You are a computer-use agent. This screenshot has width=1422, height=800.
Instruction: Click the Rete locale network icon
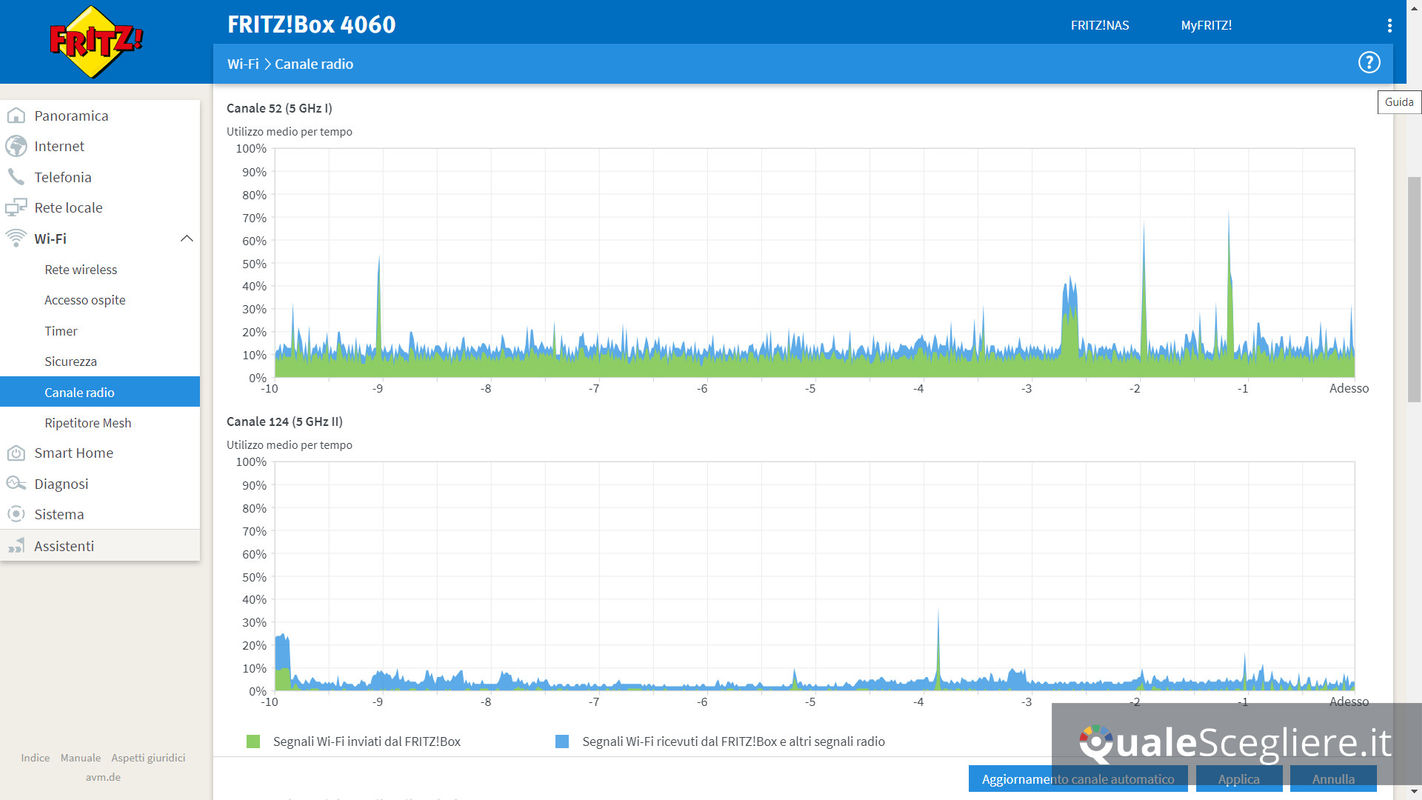16,208
